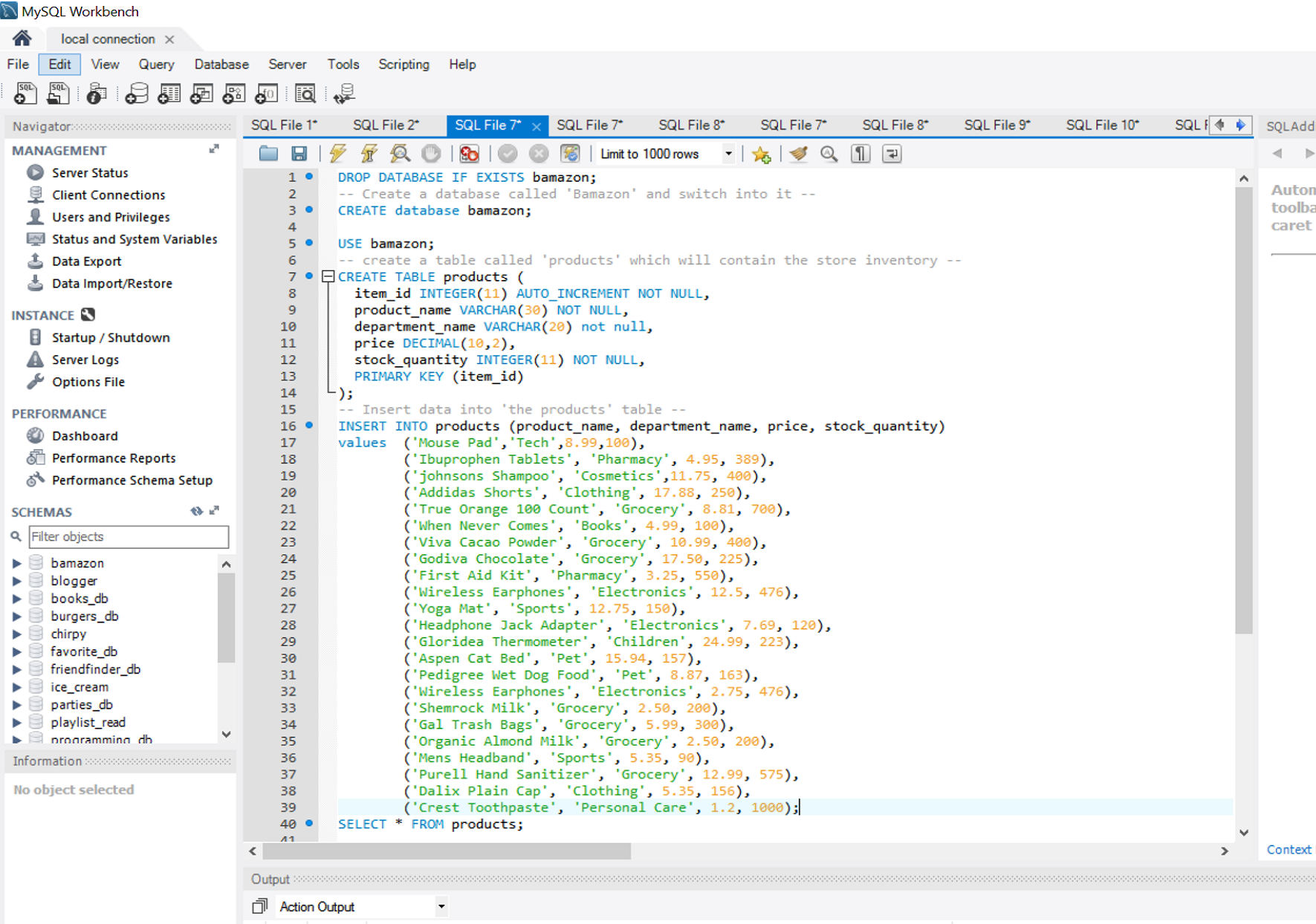Refresh the schemas list icon
The height and width of the screenshot is (924, 1316).
click(x=196, y=511)
